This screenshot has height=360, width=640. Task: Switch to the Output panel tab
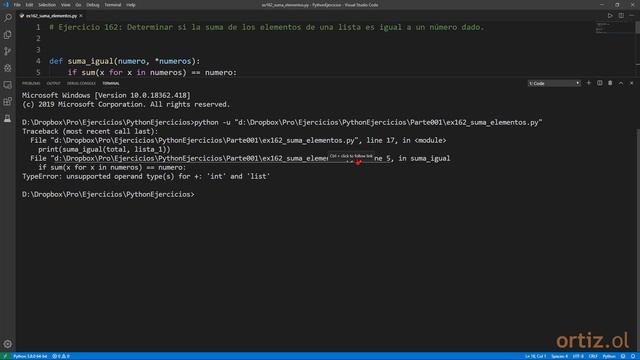tap(53, 83)
